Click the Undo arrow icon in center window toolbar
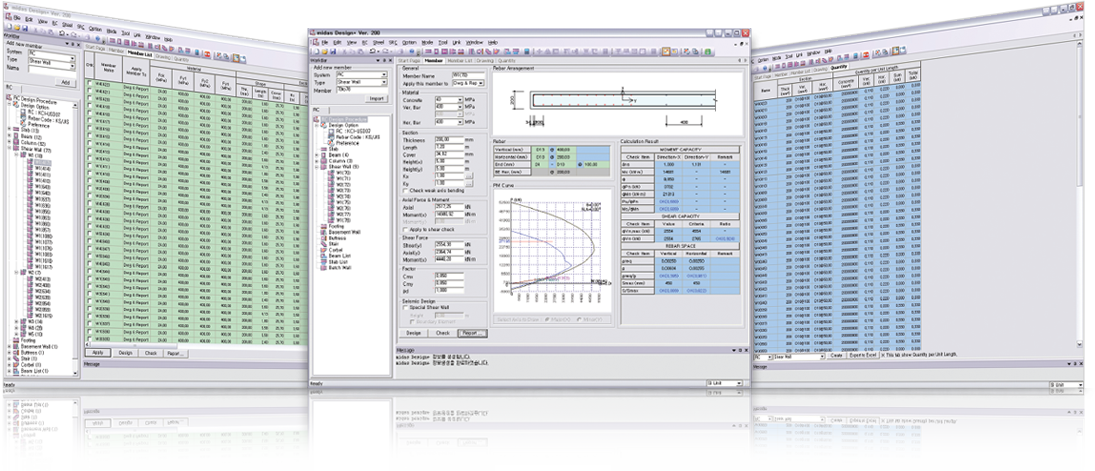Screen dimensions: 1095x471 (372, 51)
